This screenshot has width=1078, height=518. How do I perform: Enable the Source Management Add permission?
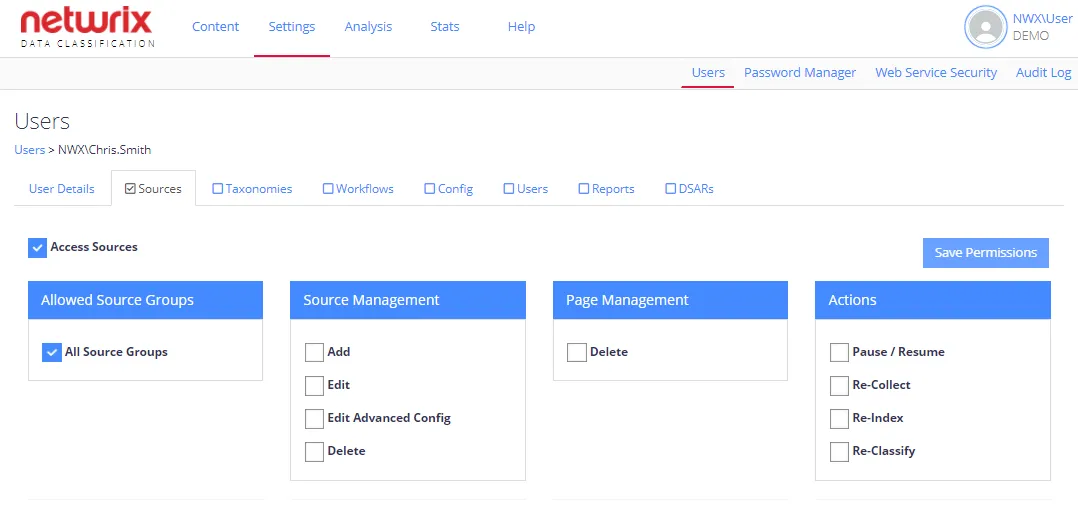(314, 352)
